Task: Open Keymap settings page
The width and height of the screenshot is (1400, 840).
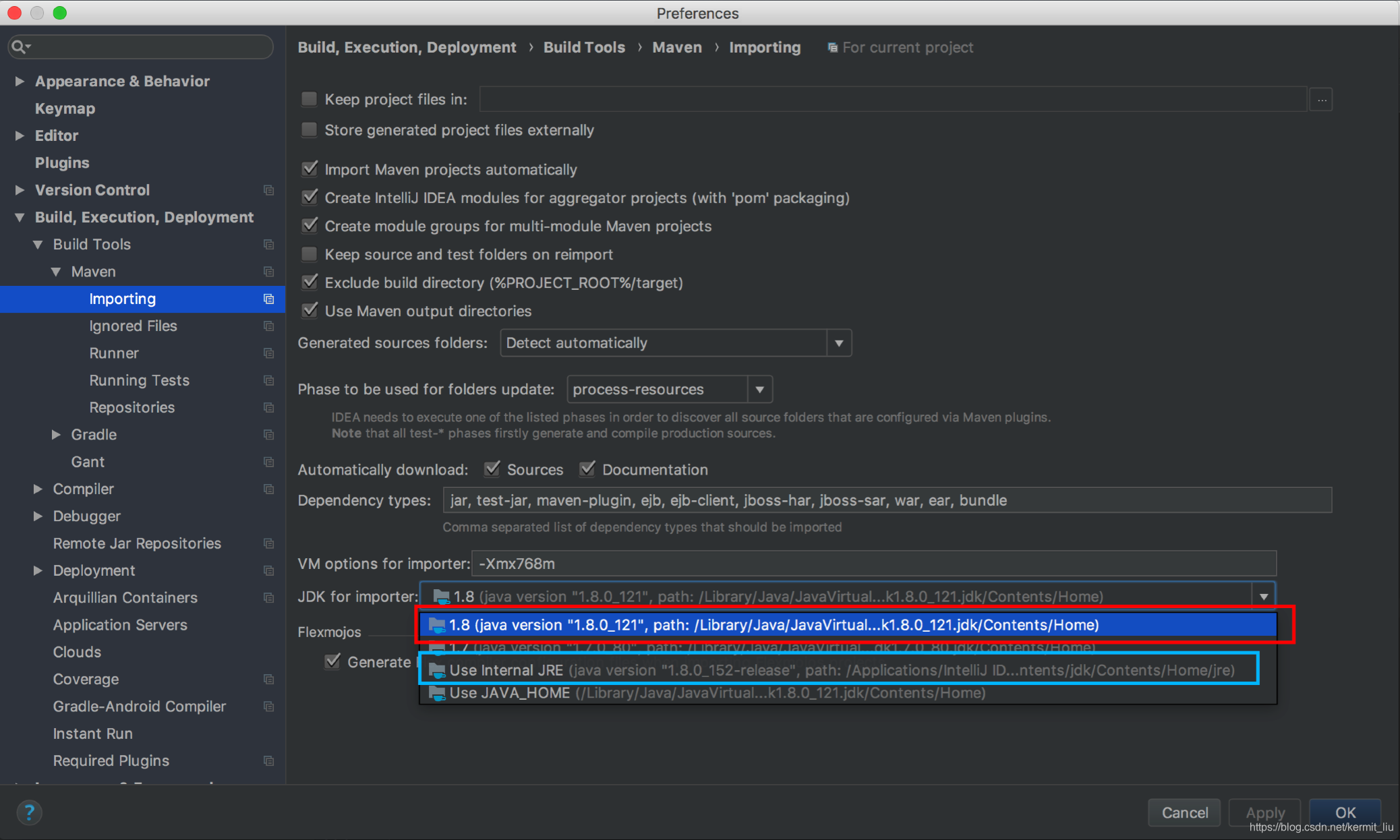Action: click(65, 109)
